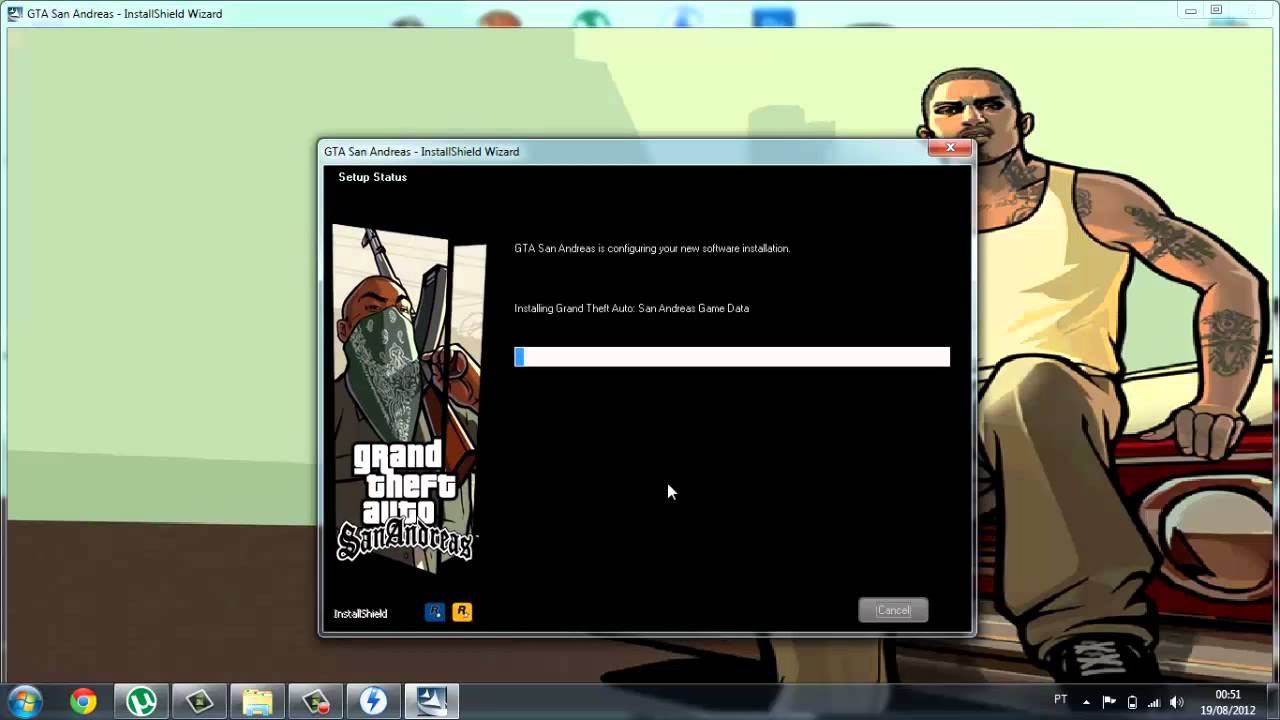The image size is (1280, 720).
Task: Click the Setup Status heading
Action: coord(372,177)
